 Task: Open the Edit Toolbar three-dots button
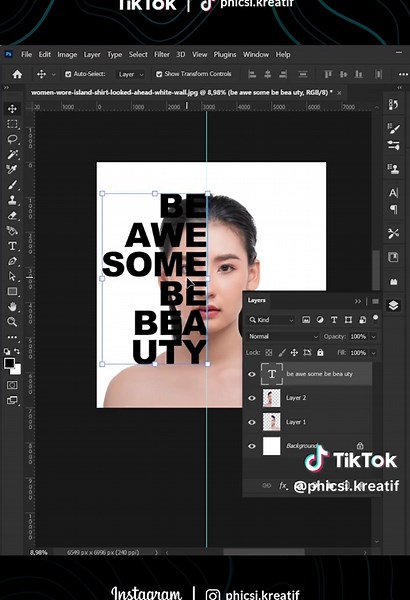point(12,337)
